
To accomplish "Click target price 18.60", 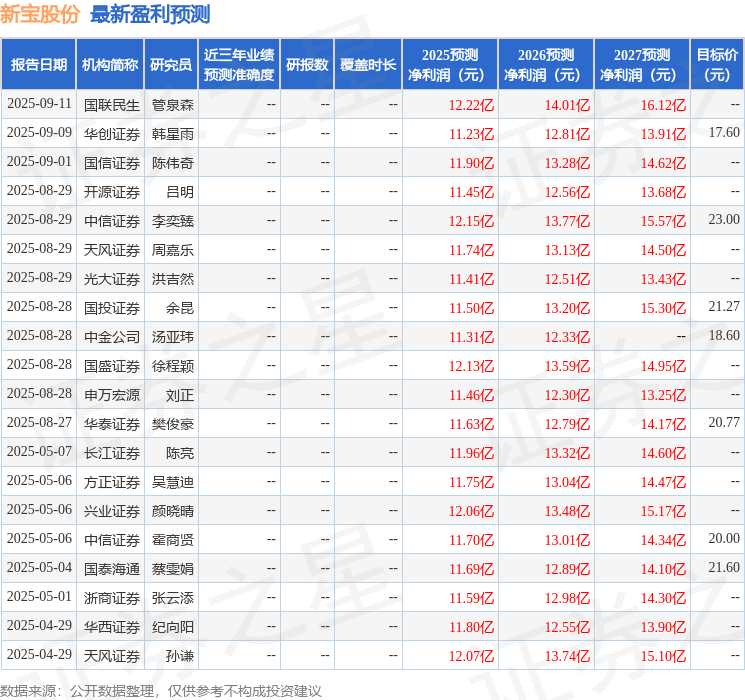I will coord(724,335).
